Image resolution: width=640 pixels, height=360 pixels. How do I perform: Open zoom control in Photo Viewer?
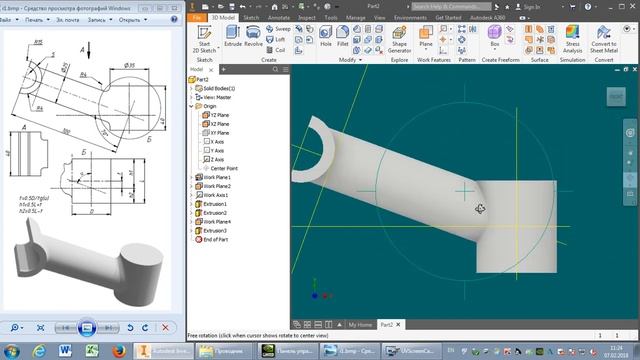[16, 328]
